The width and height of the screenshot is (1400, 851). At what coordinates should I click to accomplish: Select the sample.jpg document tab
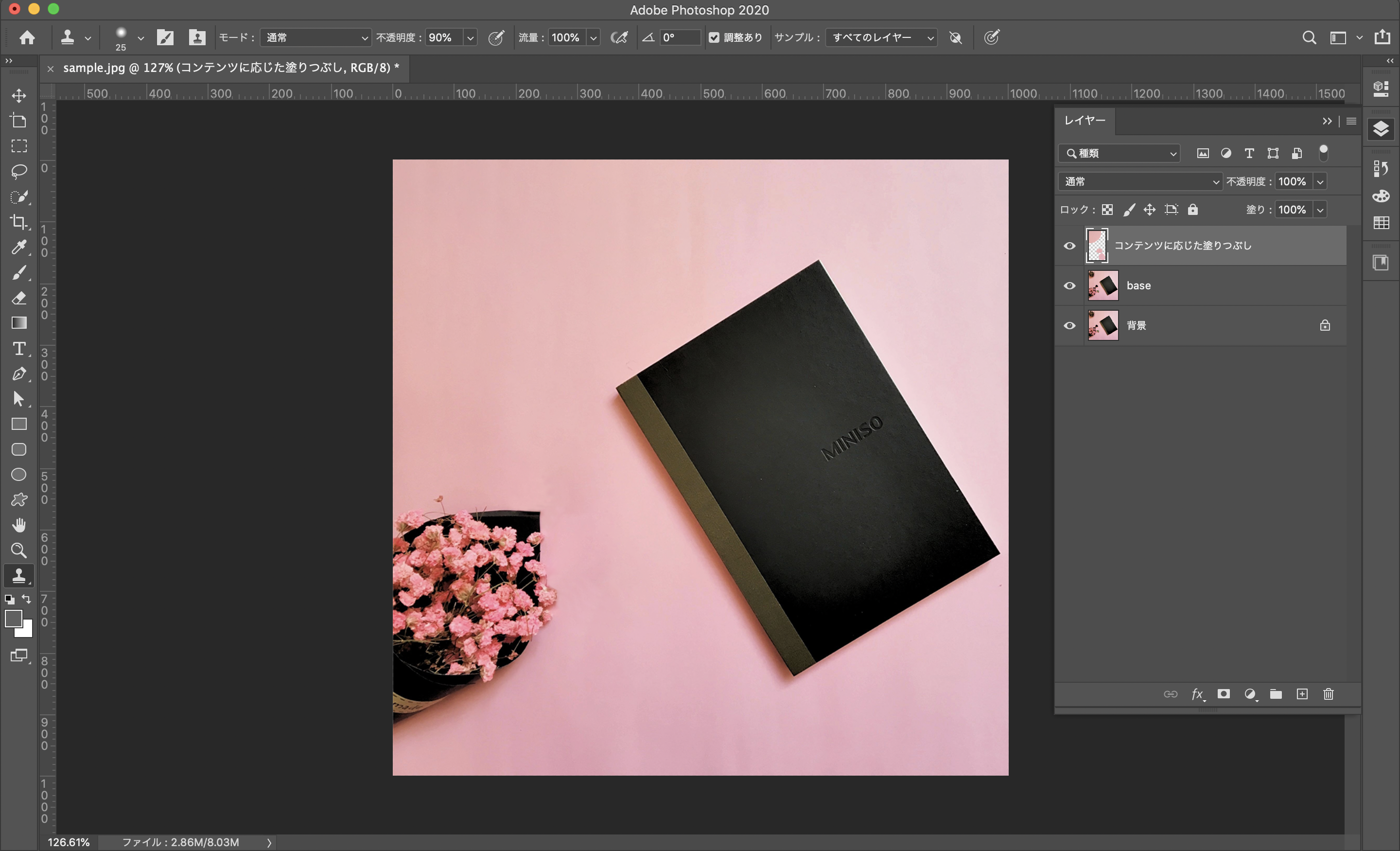point(231,68)
